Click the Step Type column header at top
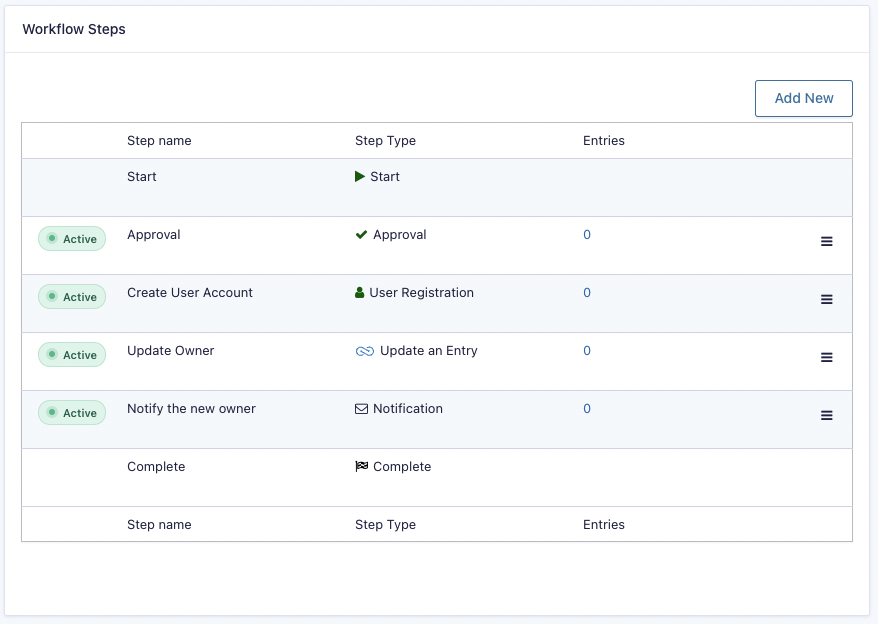 coord(385,141)
